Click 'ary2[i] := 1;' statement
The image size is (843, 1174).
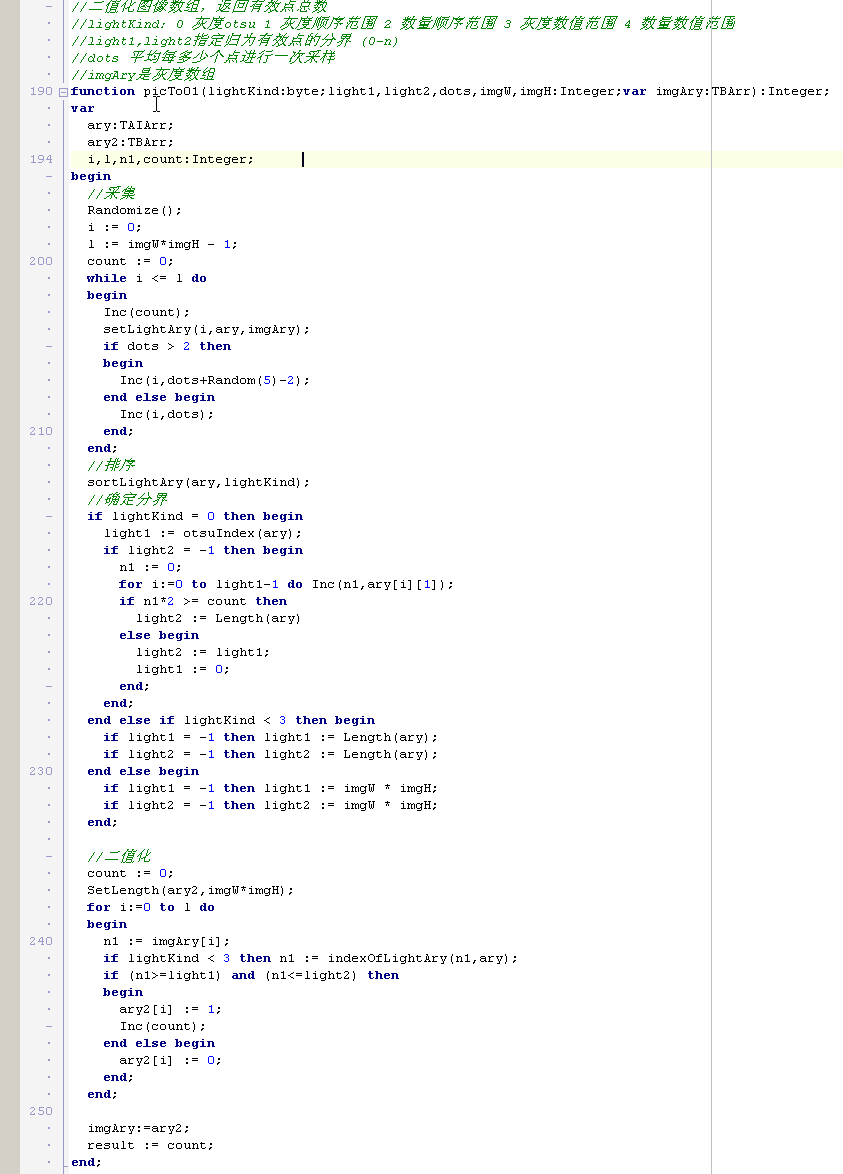pyautogui.click(x=171, y=1009)
